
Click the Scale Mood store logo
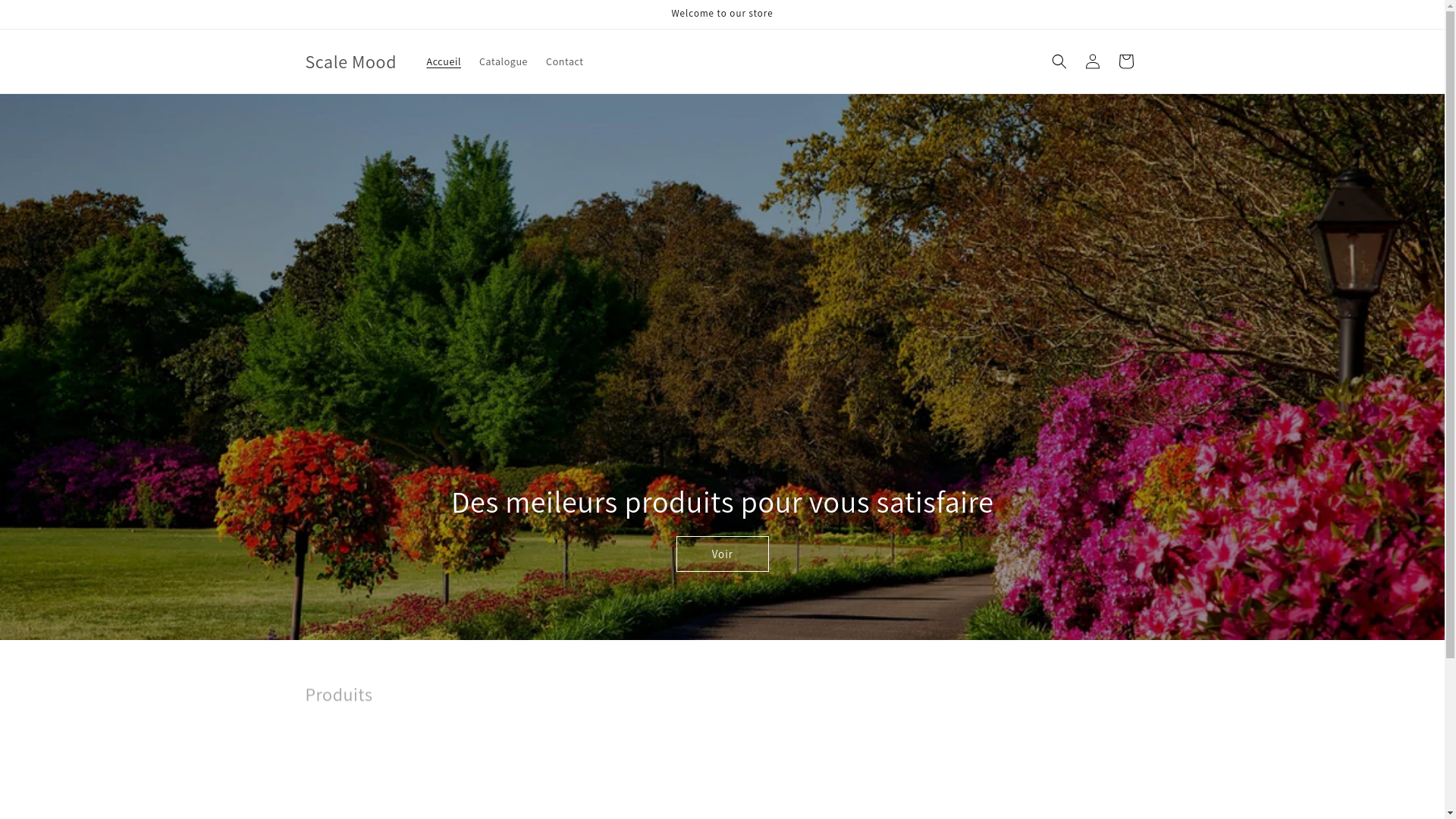click(350, 61)
